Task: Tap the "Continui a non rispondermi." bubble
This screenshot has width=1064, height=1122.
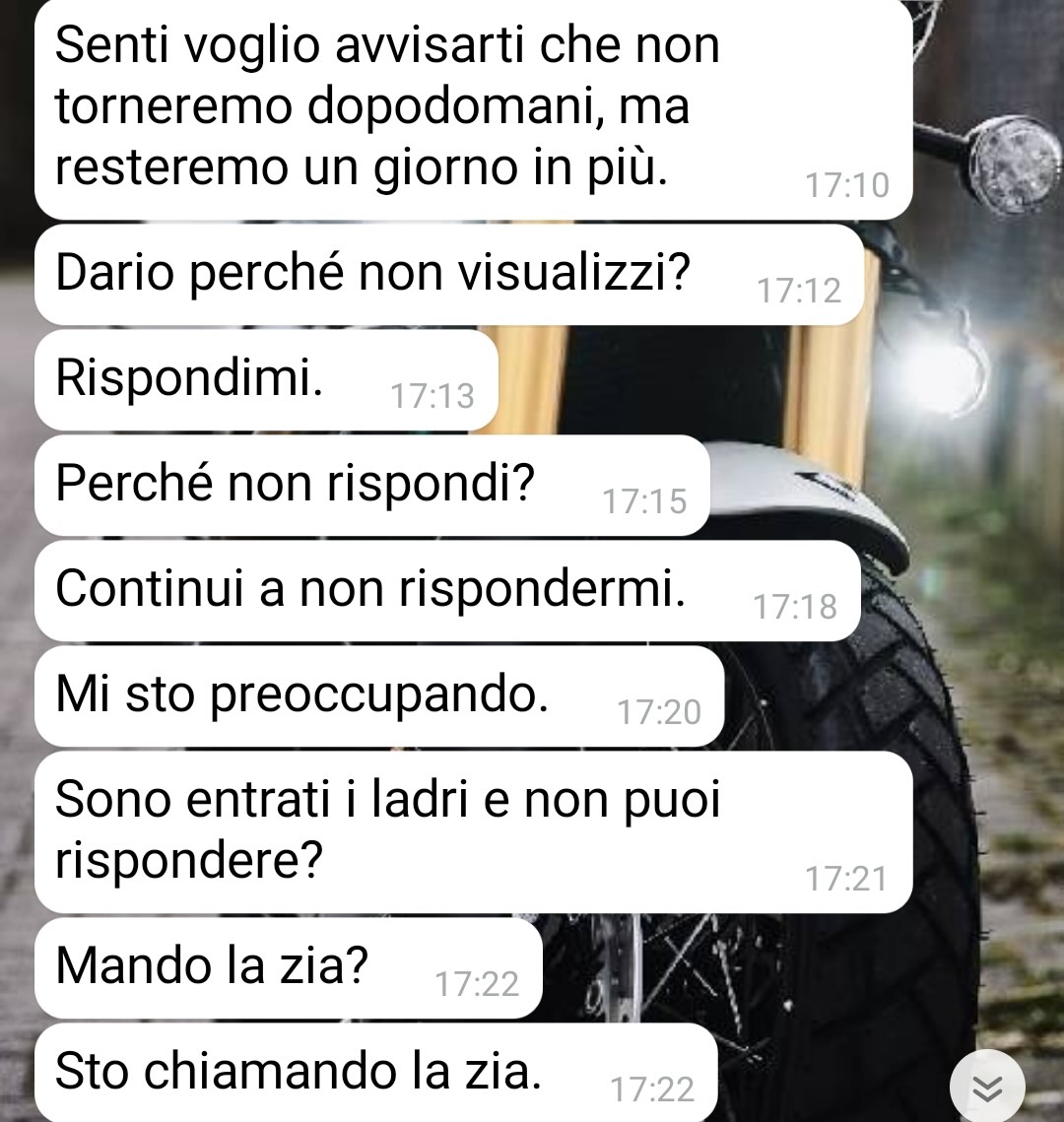Action: click(447, 590)
